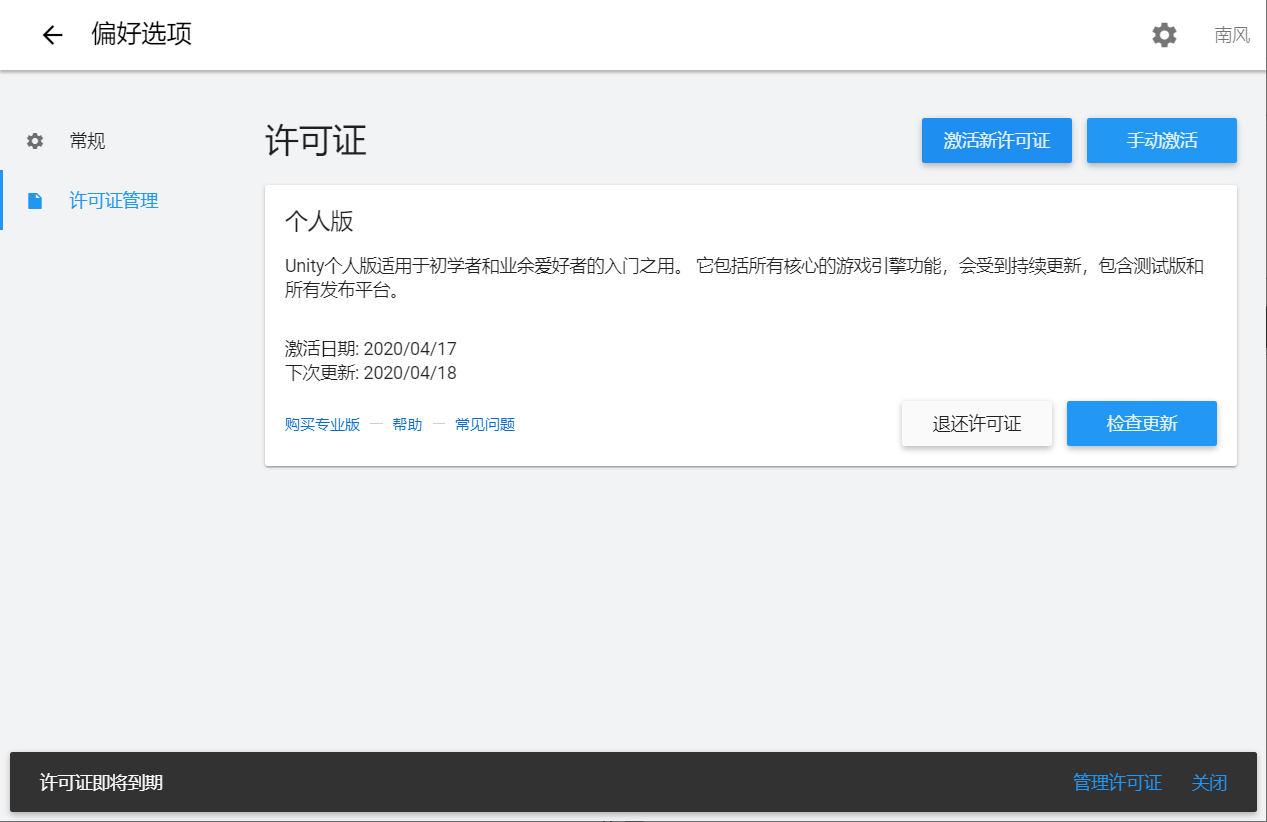The height and width of the screenshot is (822, 1267).
Task: Click 退还许可证 to return the license
Action: click(x=976, y=423)
